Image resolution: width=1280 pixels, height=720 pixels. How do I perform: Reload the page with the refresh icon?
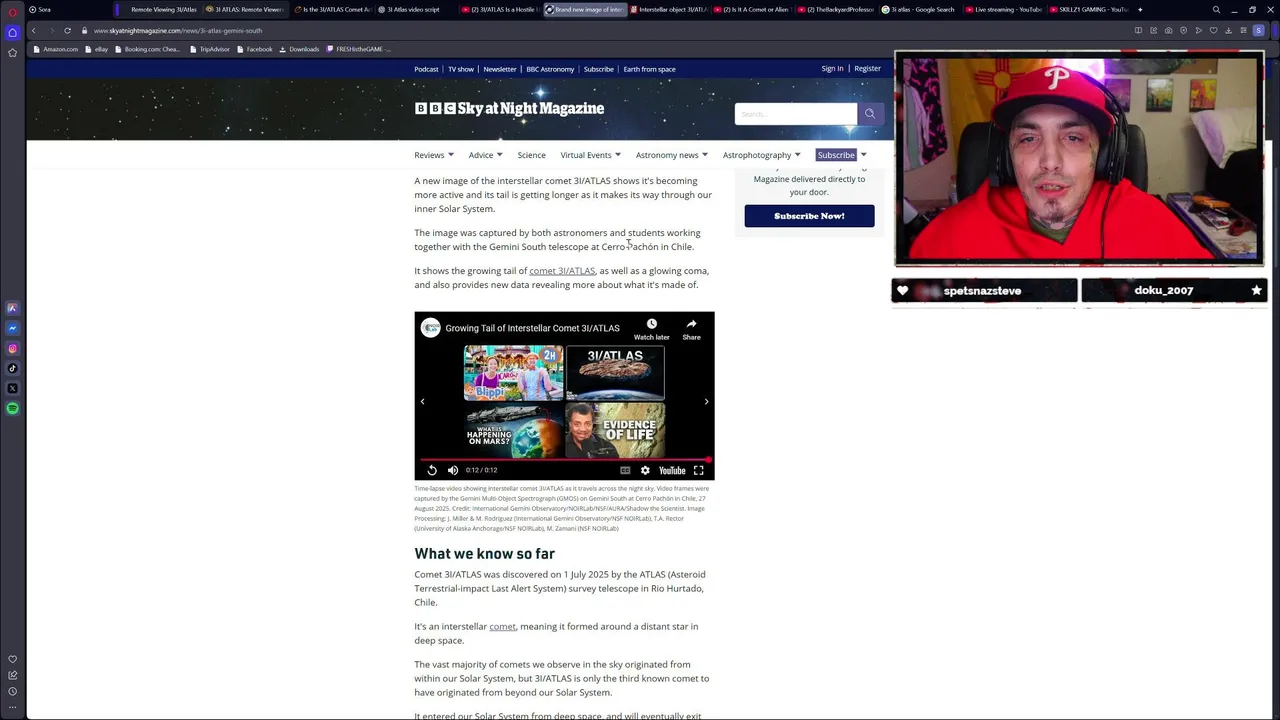click(67, 30)
